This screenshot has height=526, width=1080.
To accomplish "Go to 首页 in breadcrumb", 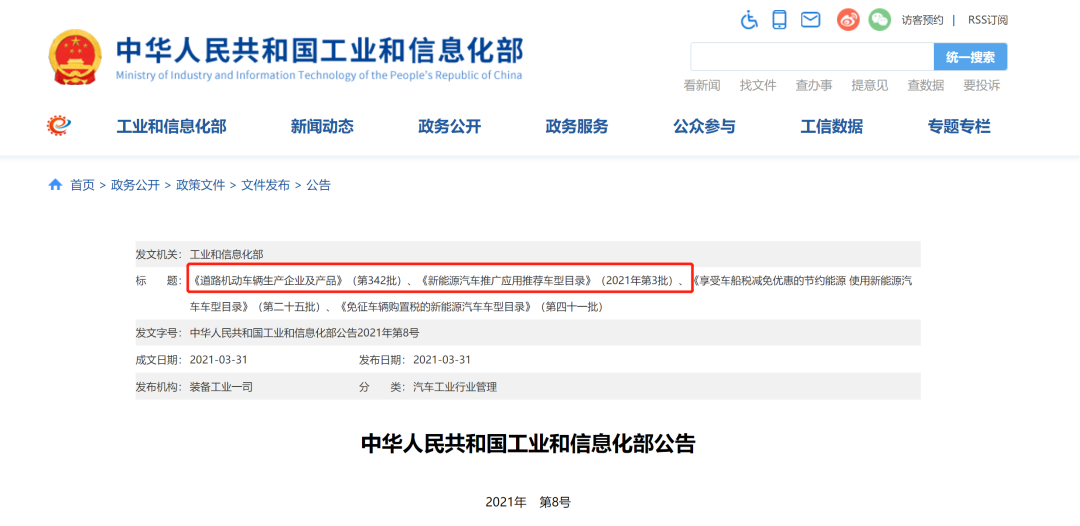I will point(83,185).
